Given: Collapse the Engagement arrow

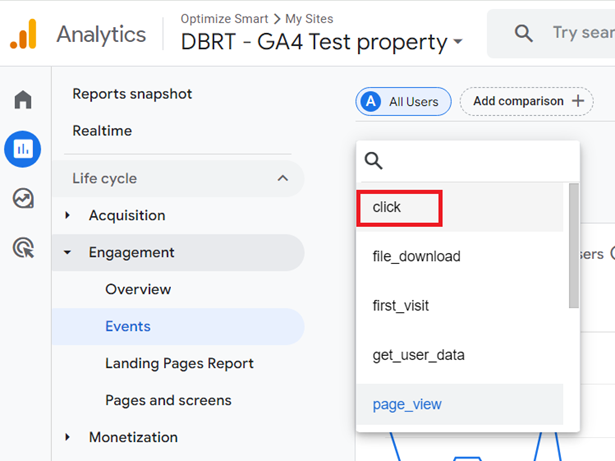Looking at the screenshot, I should [x=67, y=252].
